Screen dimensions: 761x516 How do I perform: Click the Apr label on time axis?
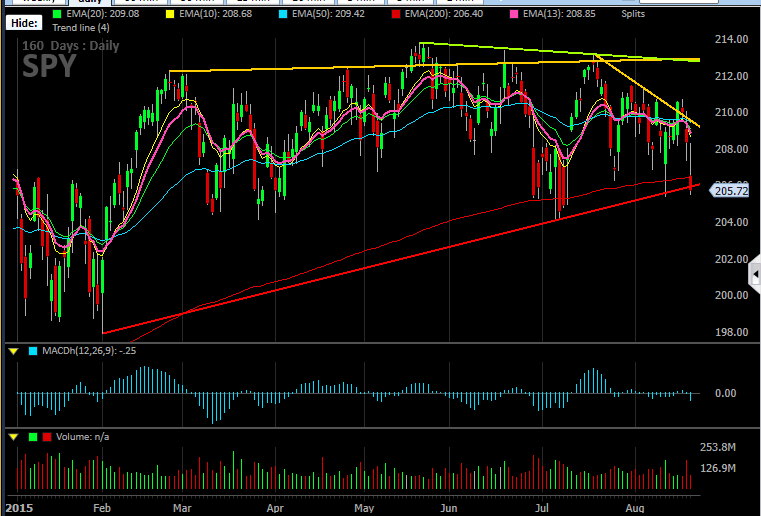(x=275, y=508)
